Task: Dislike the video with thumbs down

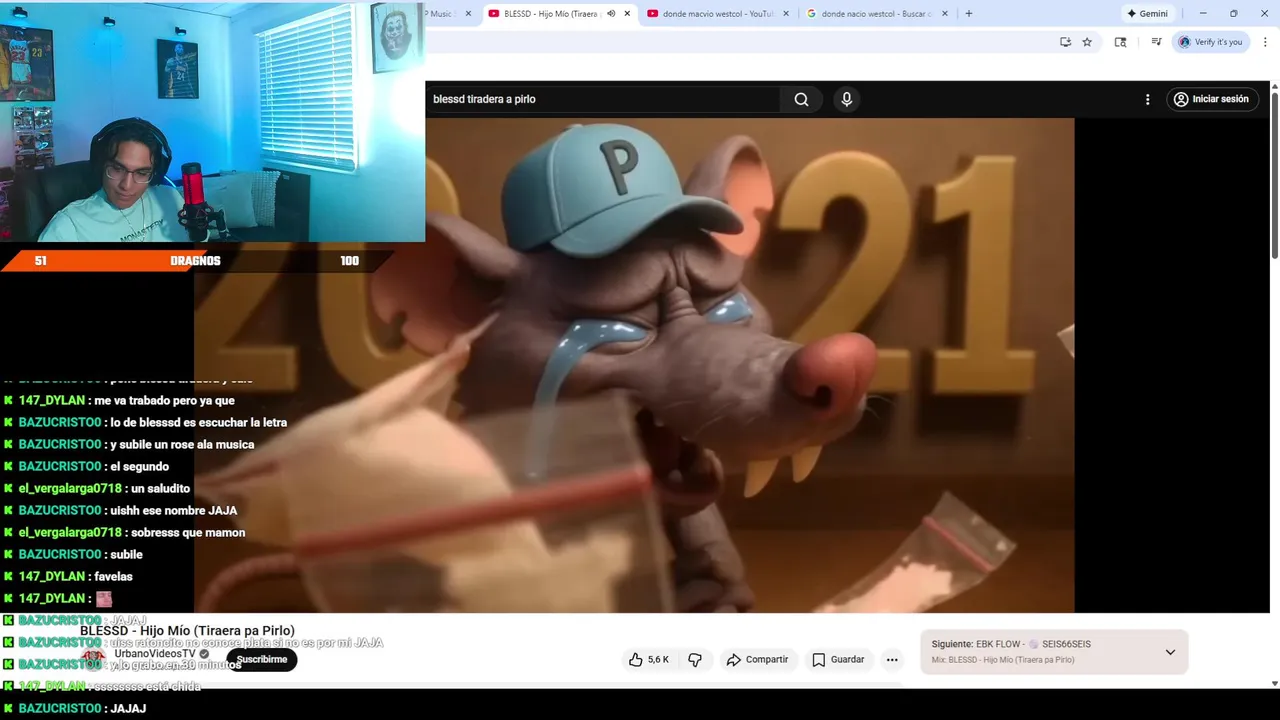Action: click(x=695, y=660)
